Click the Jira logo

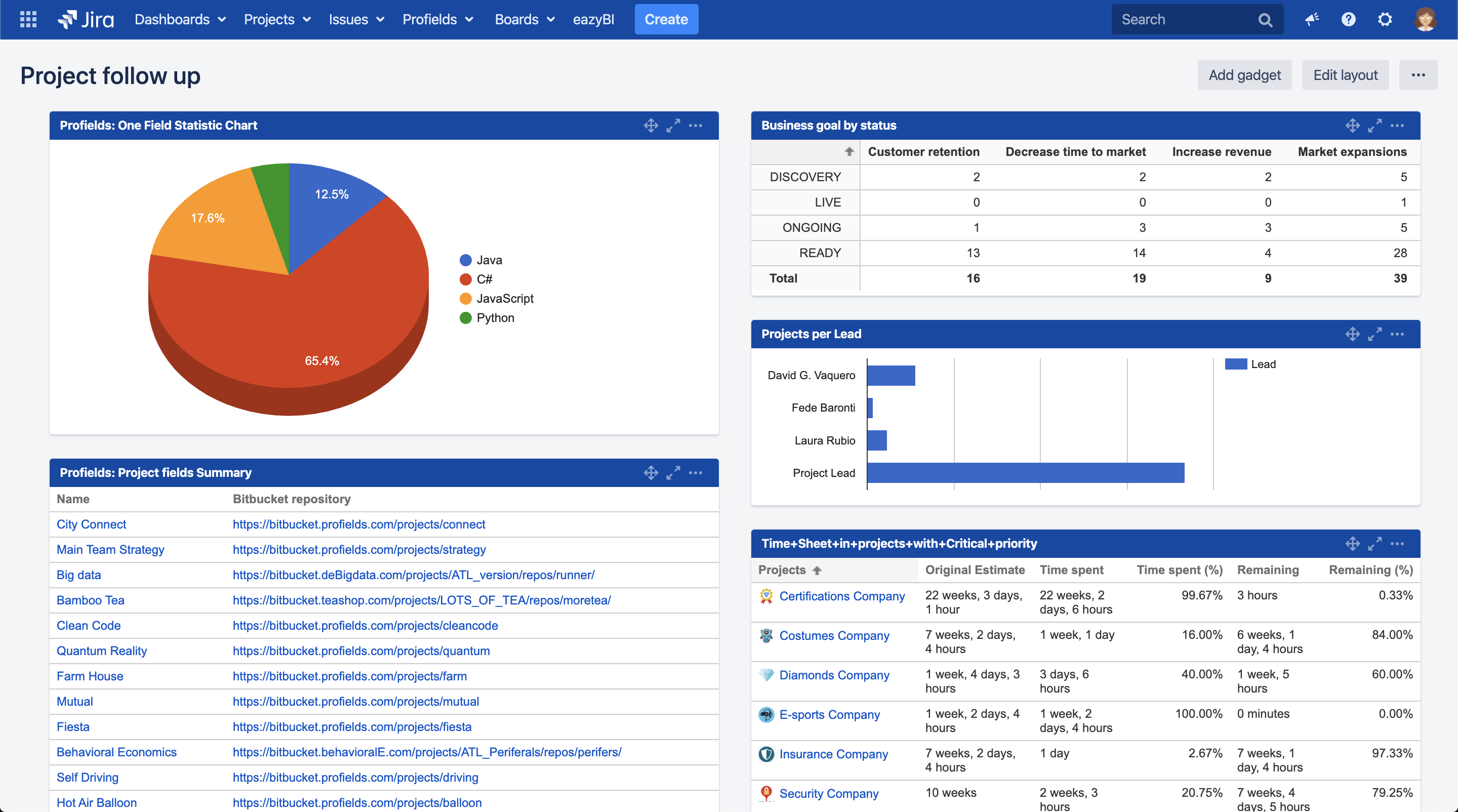tap(86, 19)
